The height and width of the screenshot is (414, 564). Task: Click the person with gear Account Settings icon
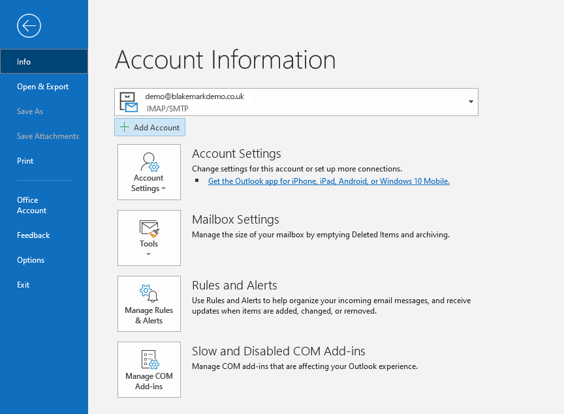[x=149, y=162]
